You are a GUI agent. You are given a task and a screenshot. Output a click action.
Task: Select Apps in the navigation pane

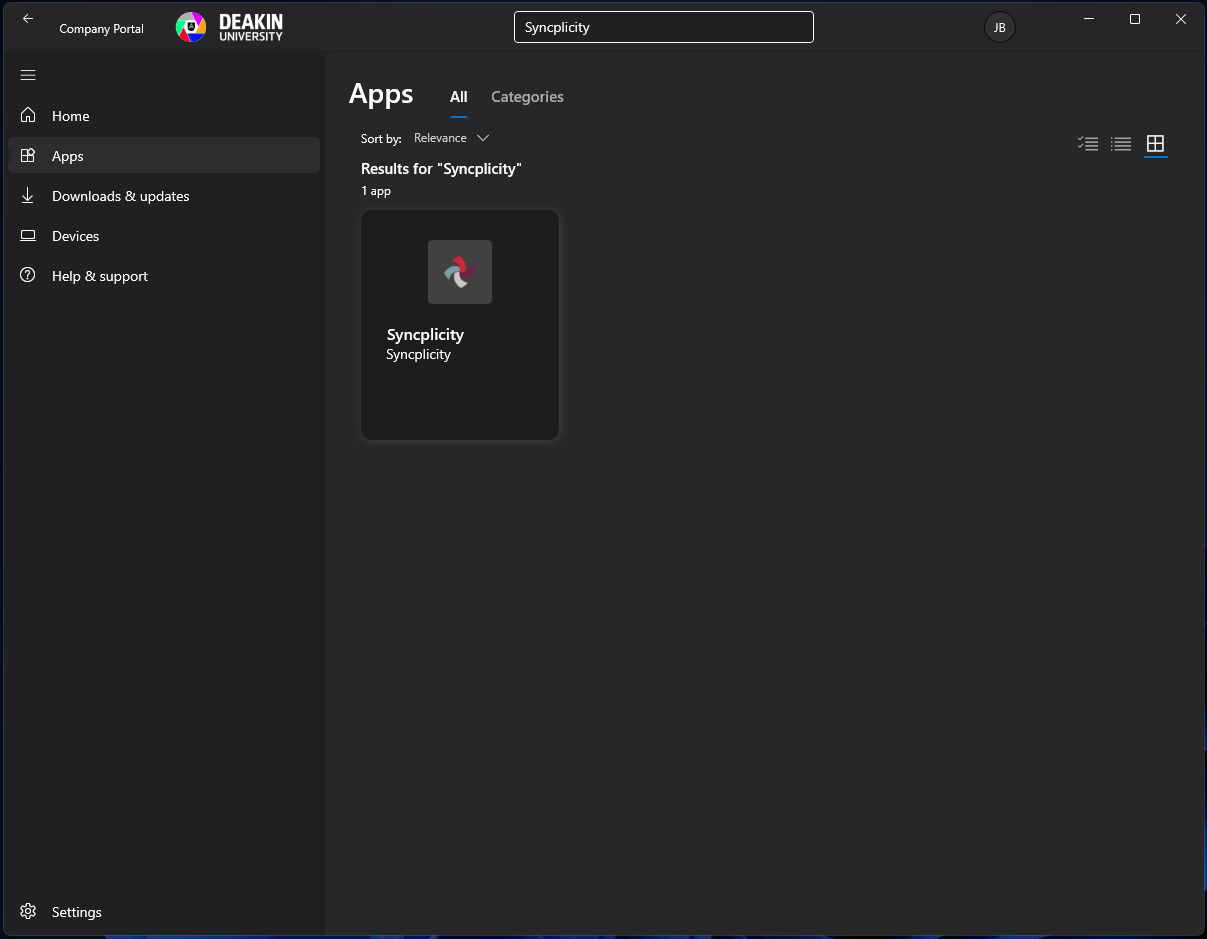(68, 156)
